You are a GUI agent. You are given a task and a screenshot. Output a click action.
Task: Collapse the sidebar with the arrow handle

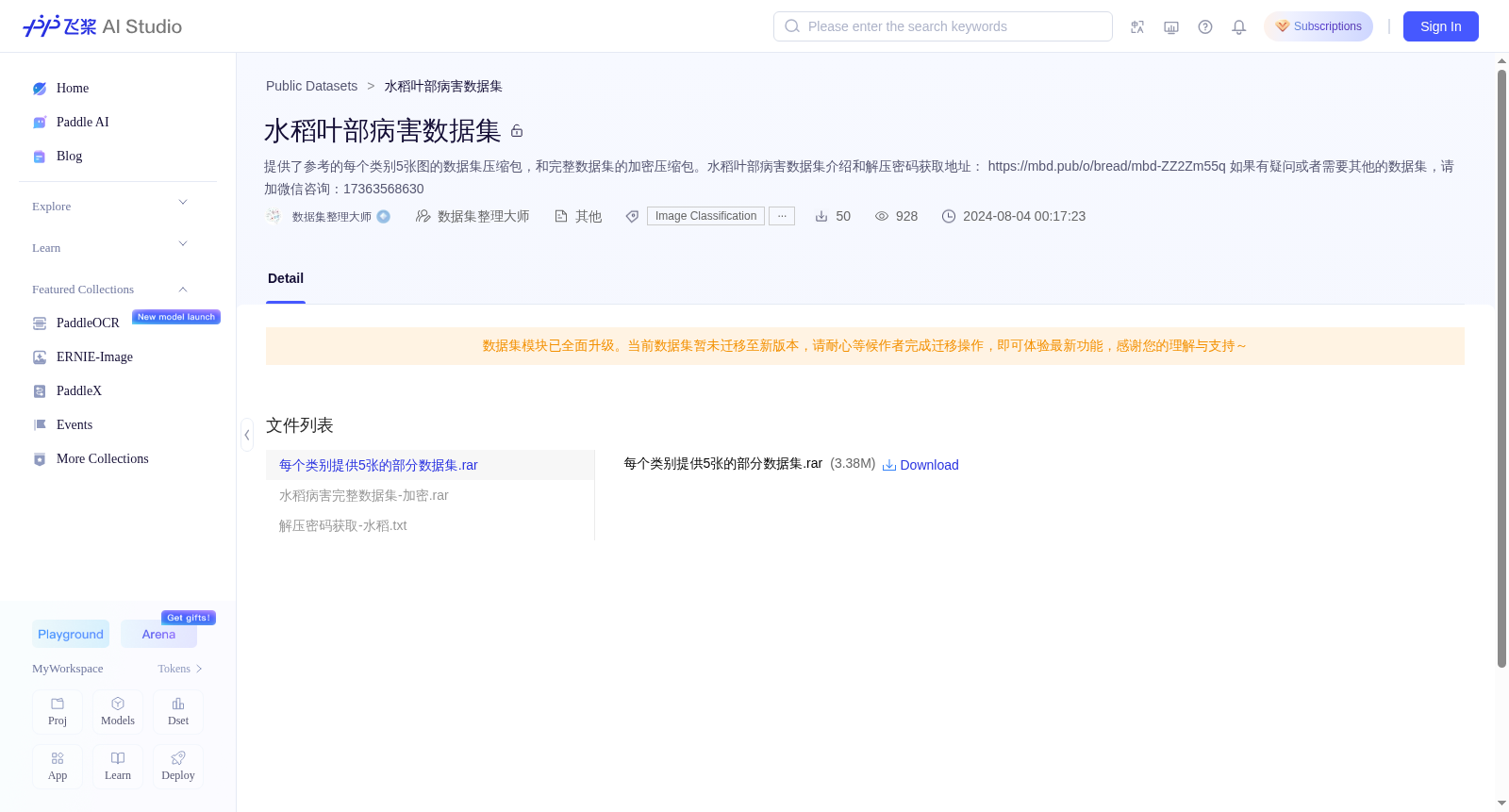(x=247, y=435)
